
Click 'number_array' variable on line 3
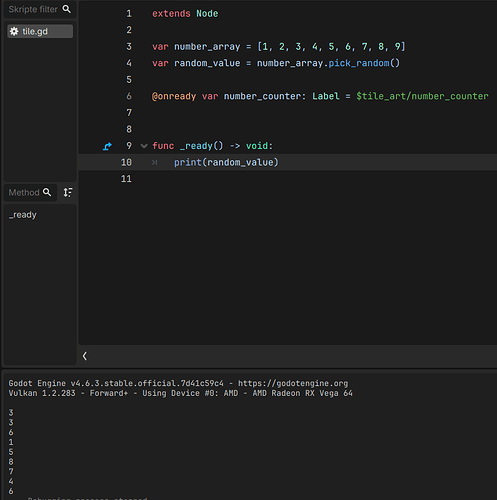coord(207,47)
